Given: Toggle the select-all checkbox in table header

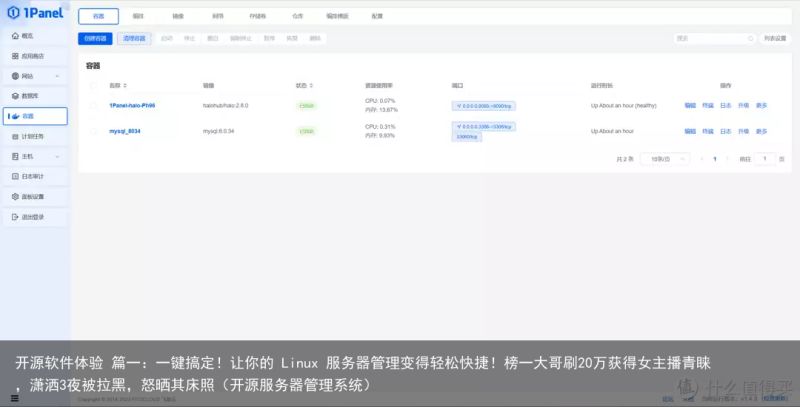Looking at the screenshot, I should click(93, 86).
